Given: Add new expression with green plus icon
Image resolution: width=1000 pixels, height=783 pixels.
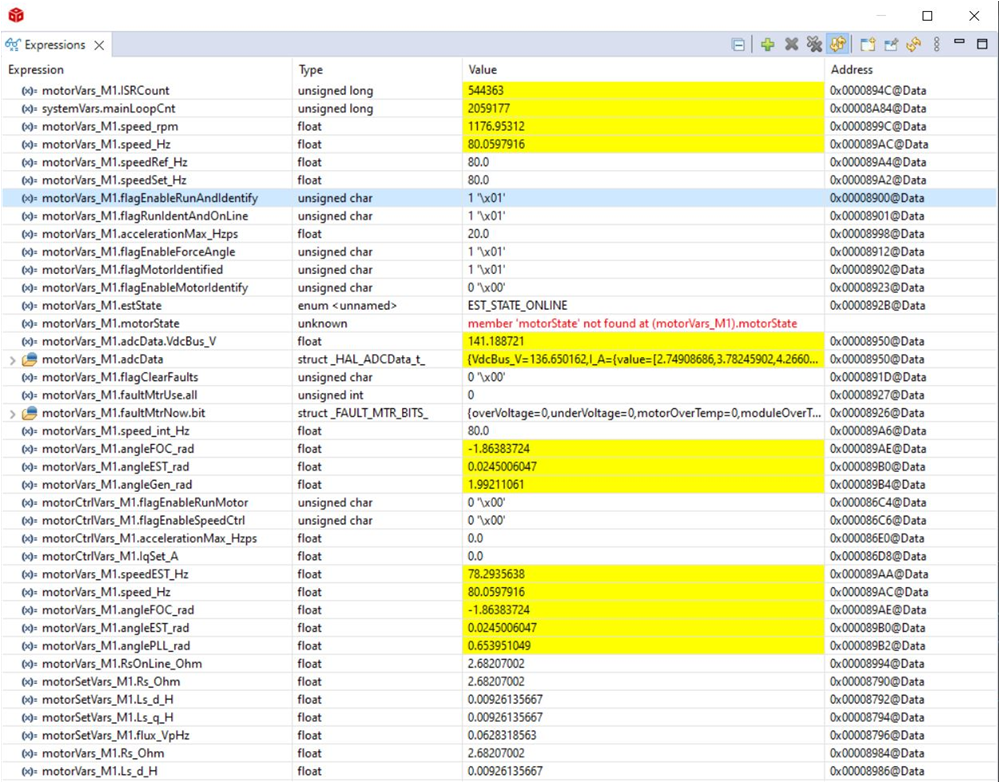Looking at the screenshot, I should 767,45.
